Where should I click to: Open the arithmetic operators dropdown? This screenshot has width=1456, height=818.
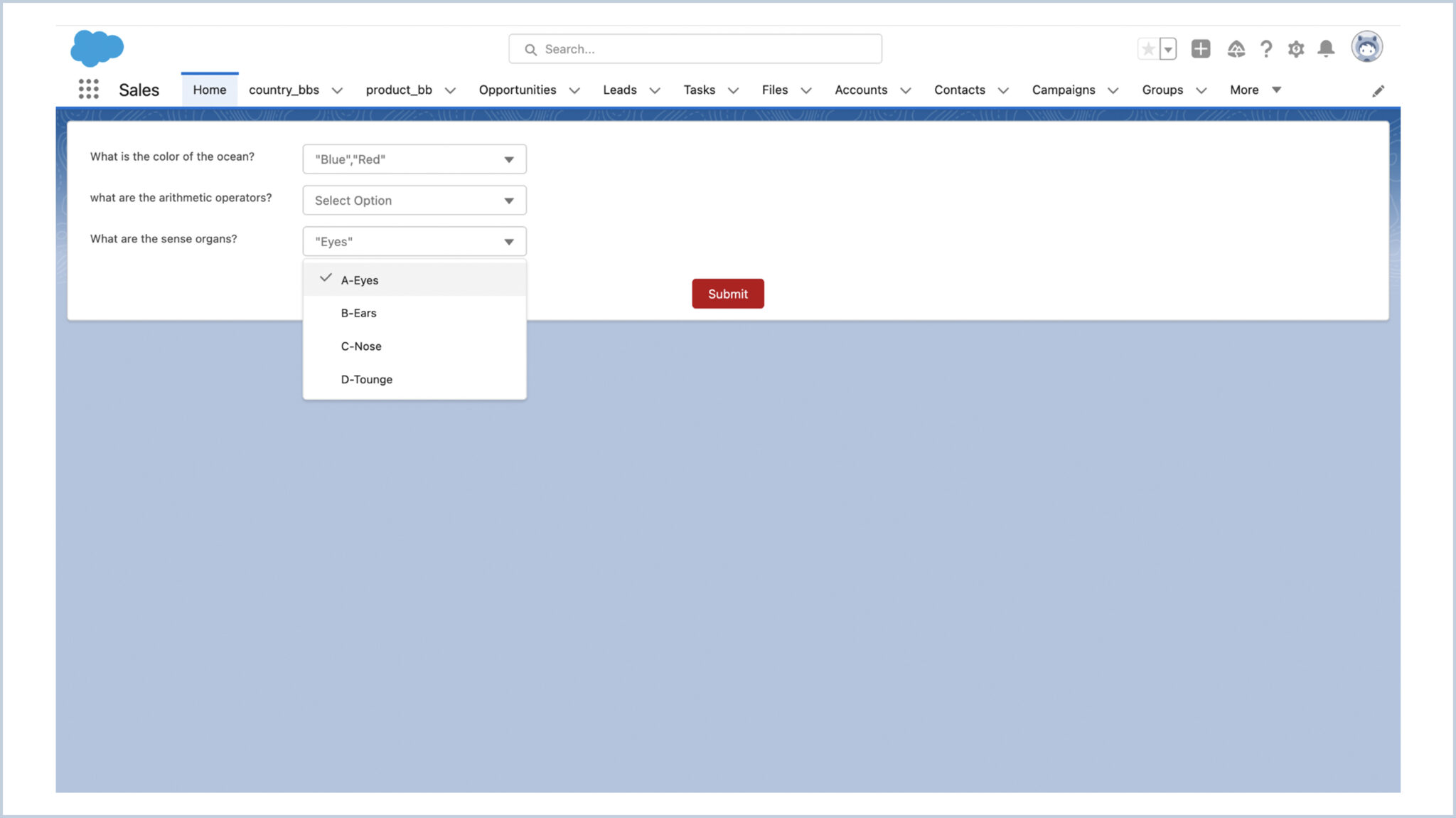tap(414, 200)
